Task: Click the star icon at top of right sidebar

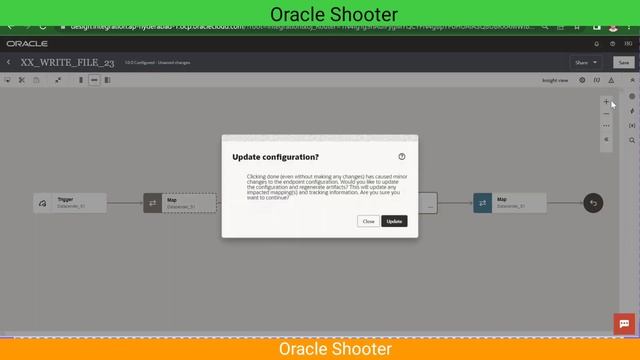Action: (x=632, y=80)
